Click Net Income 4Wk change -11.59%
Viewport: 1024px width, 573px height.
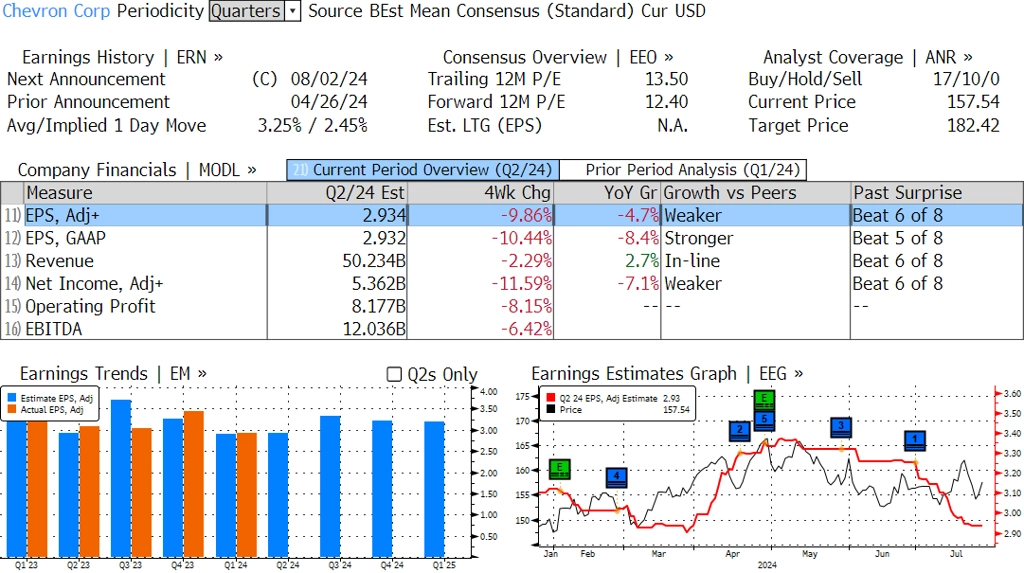pos(522,284)
